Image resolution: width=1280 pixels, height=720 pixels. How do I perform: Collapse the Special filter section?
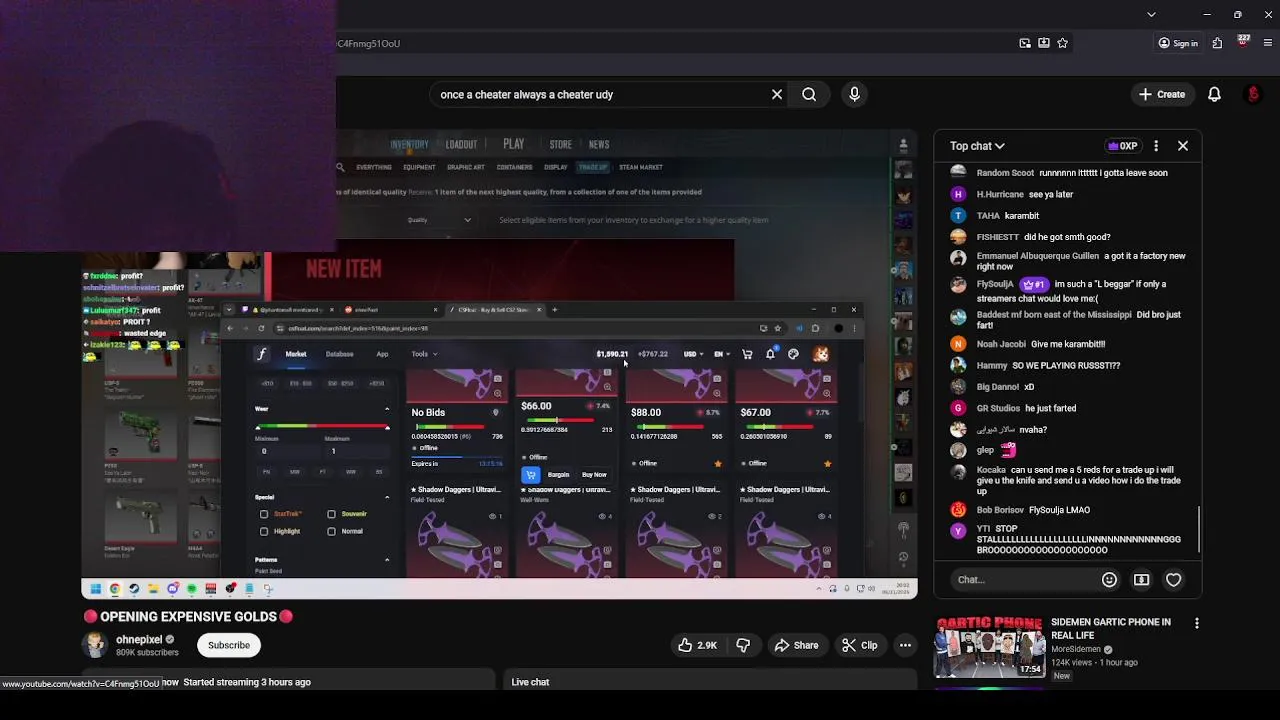387,497
